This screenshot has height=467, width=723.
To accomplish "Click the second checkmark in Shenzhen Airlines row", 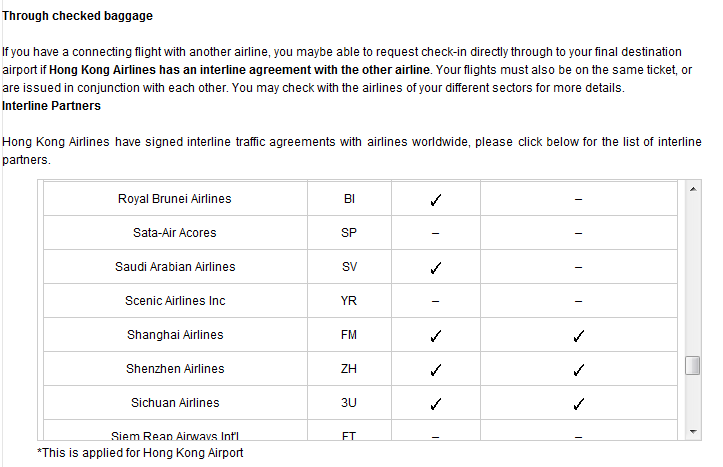I will coord(579,370).
